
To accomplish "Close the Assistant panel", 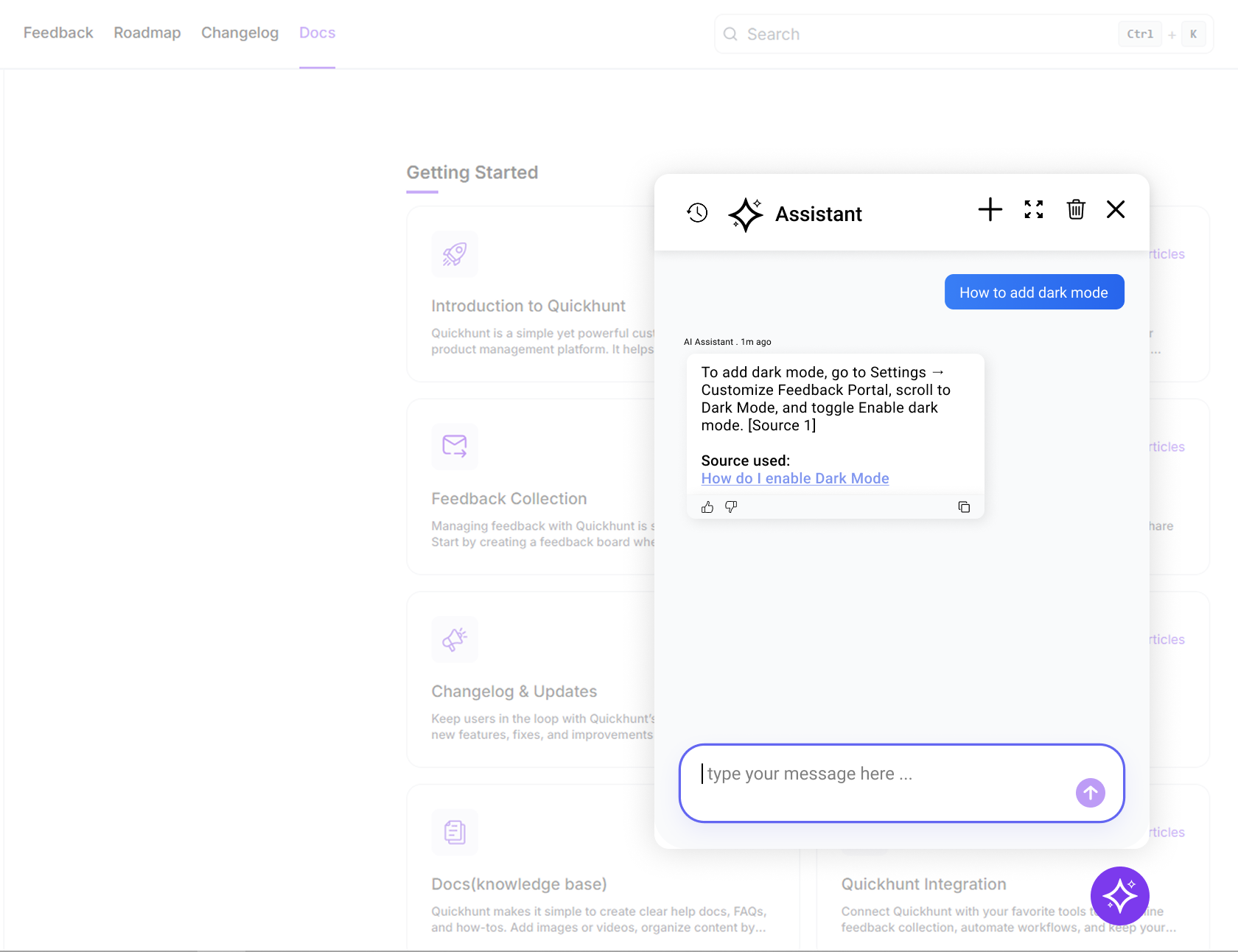I will (1116, 209).
